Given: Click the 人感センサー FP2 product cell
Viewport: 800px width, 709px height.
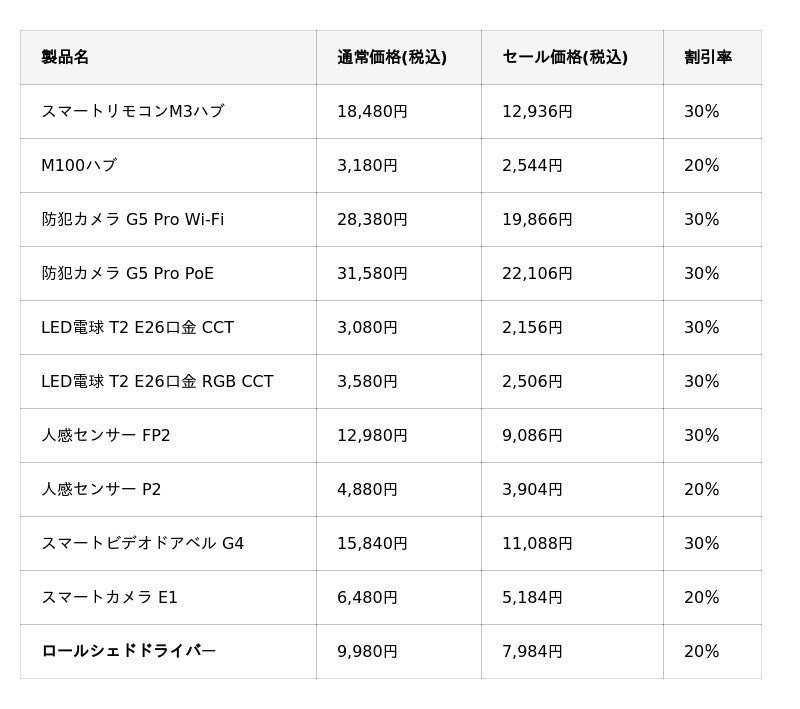Looking at the screenshot, I should point(106,435).
